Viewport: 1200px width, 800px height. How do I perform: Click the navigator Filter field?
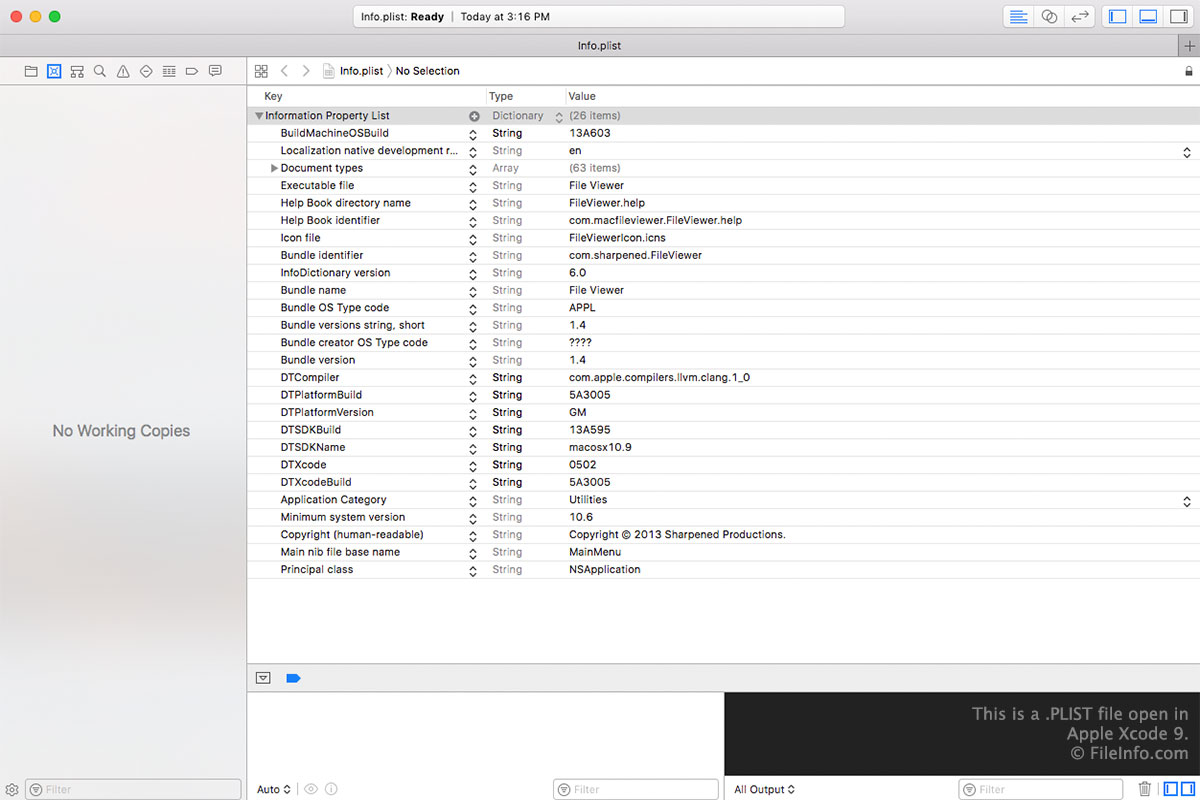[x=133, y=789]
